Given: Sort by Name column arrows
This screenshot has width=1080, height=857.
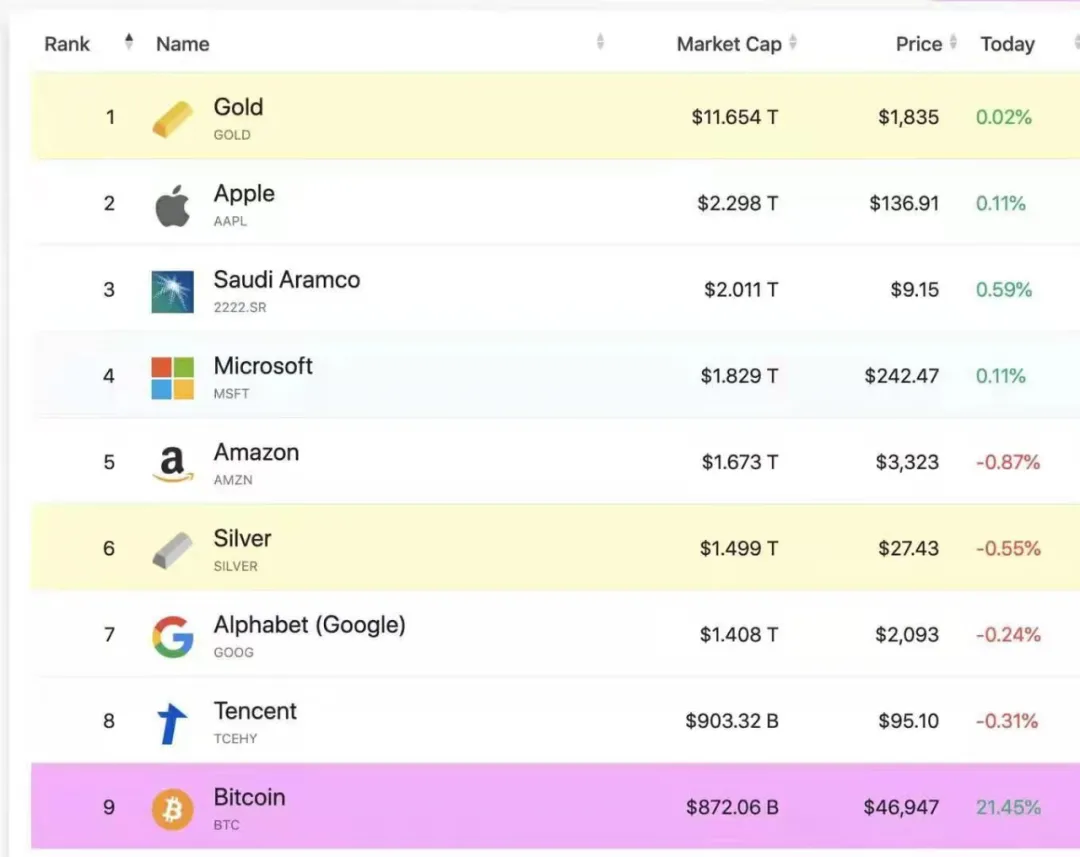Looking at the screenshot, I should point(600,42).
